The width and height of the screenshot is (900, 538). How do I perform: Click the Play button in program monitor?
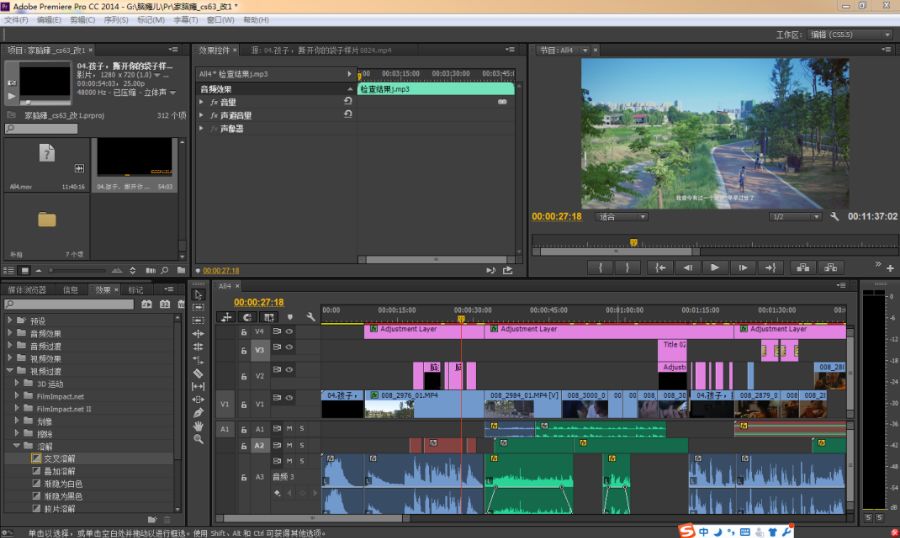coord(714,267)
